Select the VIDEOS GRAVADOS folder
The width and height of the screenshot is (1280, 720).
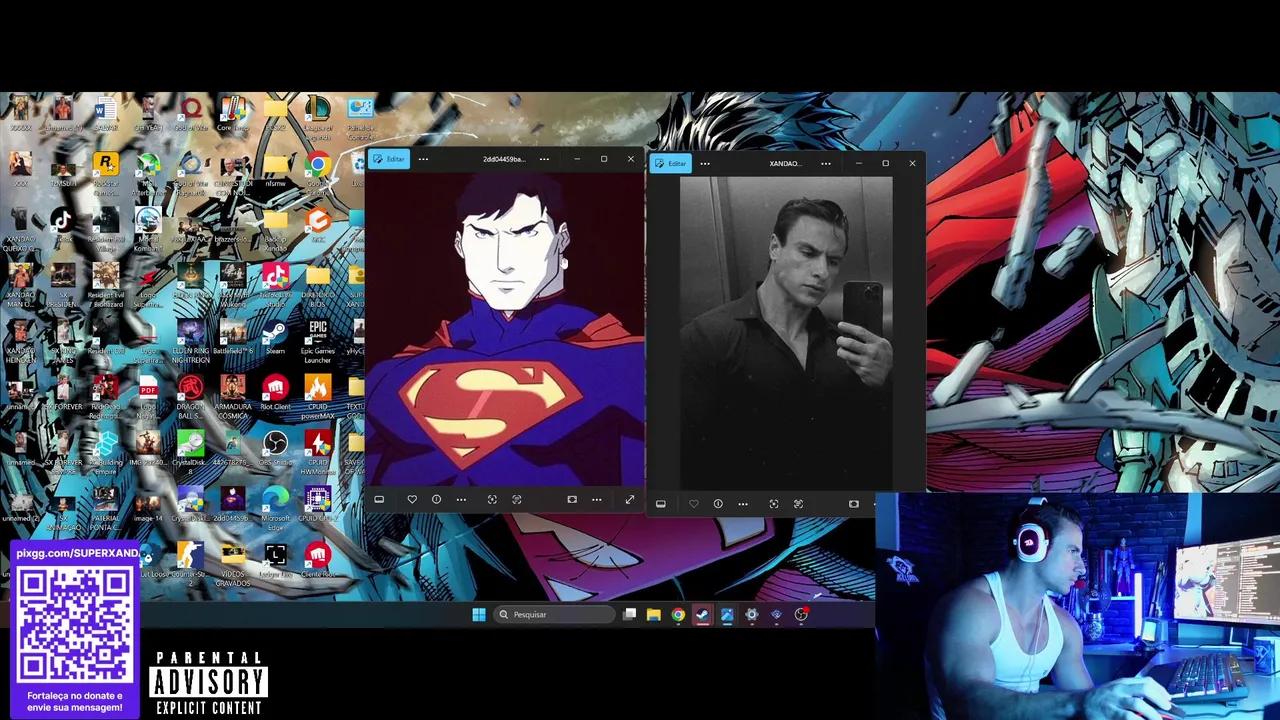(x=233, y=564)
